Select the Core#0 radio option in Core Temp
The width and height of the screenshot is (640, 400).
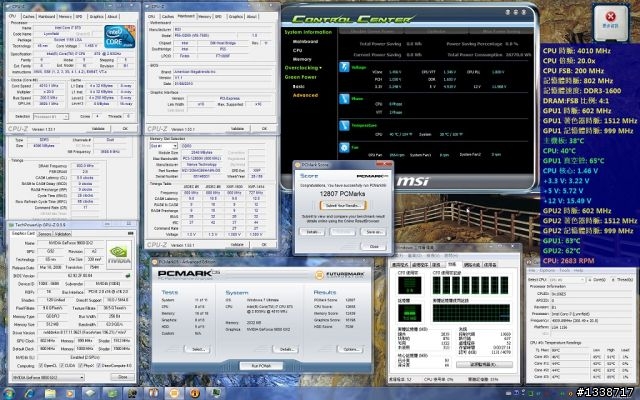pos(589,280)
